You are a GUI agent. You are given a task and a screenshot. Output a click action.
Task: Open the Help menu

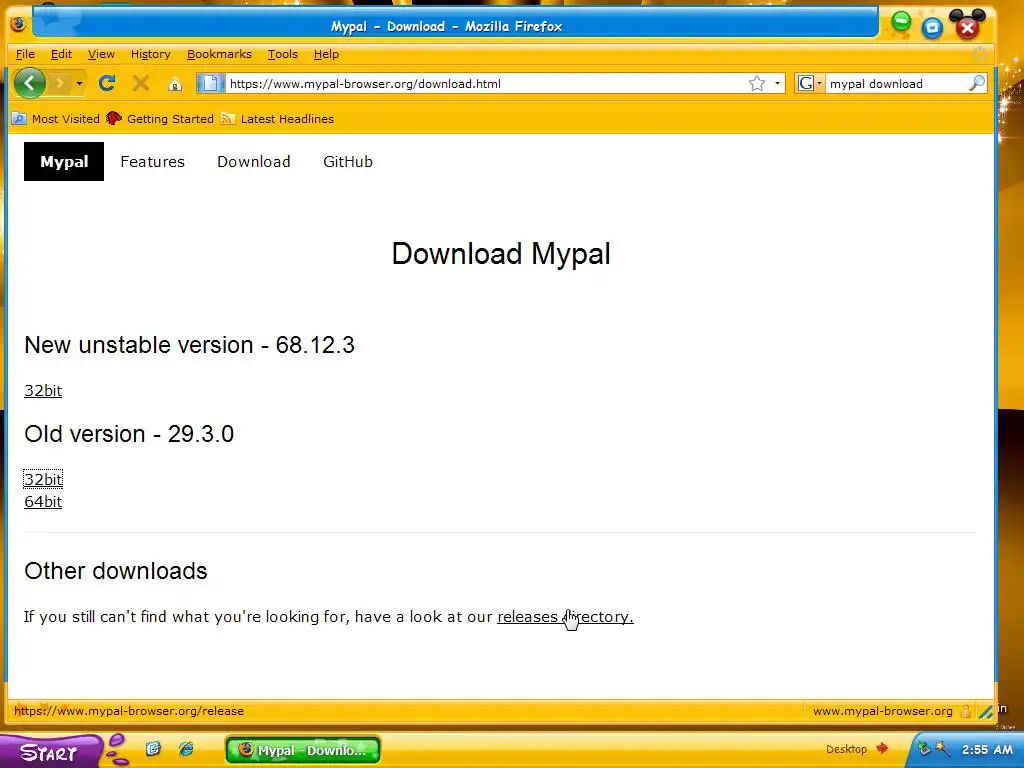pos(326,54)
